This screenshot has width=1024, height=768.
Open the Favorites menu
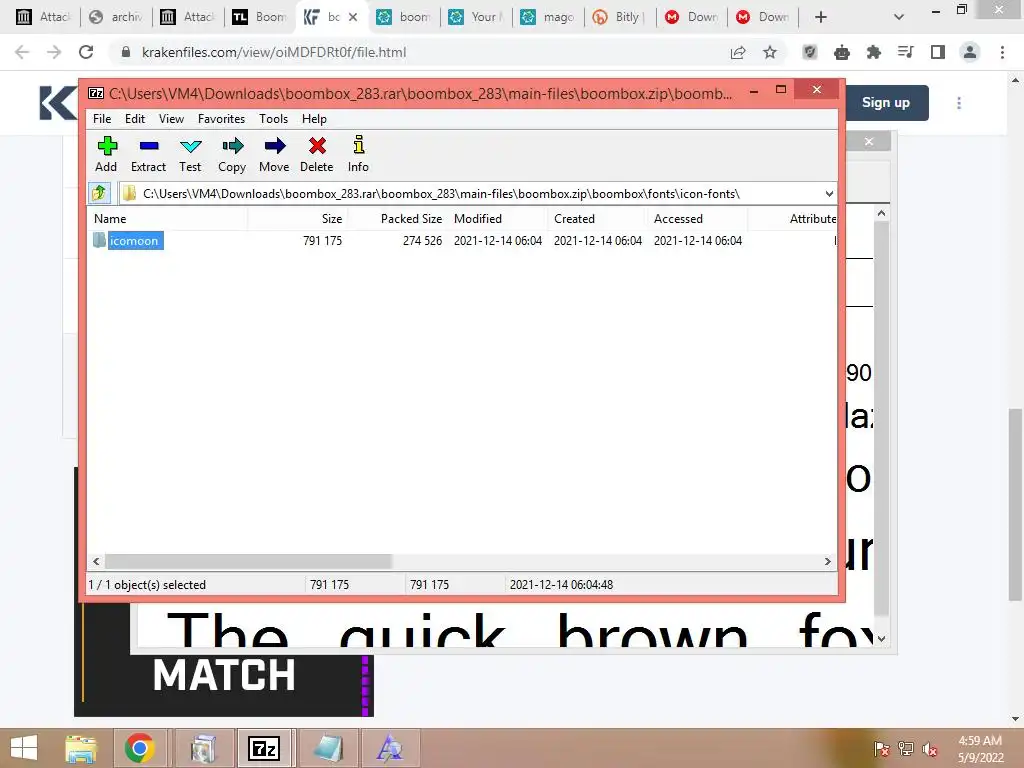(x=221, y=119)
